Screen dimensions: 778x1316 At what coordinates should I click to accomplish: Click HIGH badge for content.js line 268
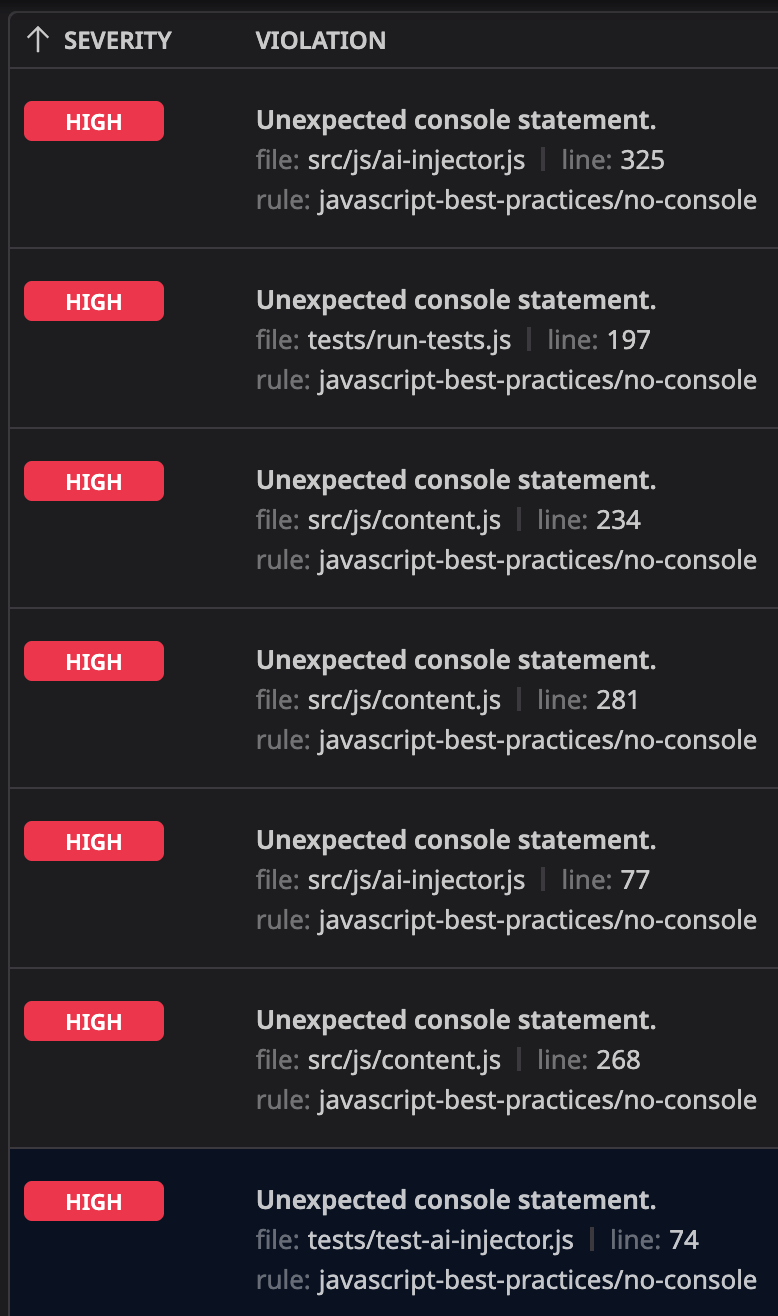(x=94, y=1021)
